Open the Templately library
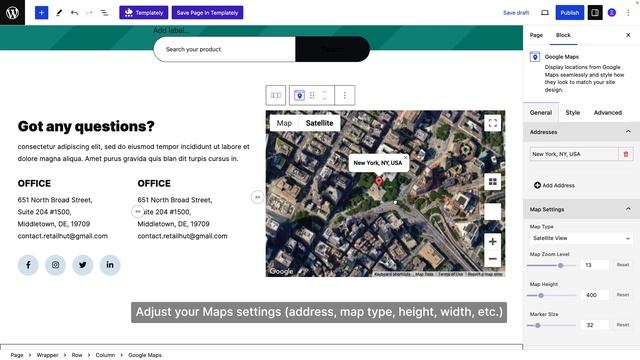This screenshot has height=360, width=640. coord(144,13)
